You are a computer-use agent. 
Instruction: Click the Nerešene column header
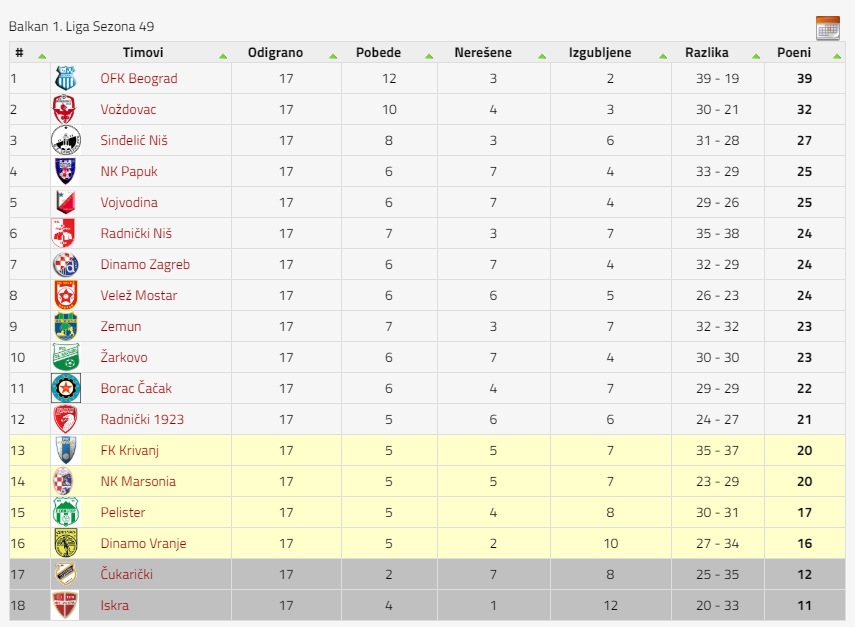tap(483, 52)
